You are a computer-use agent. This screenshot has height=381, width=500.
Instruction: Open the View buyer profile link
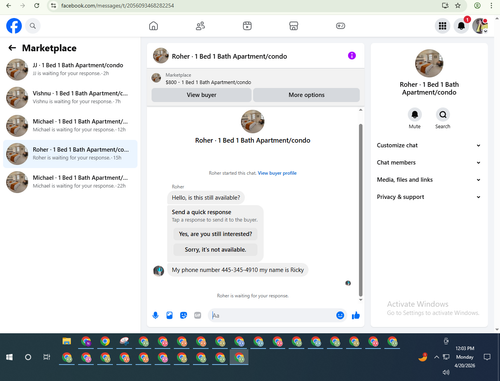277,173
